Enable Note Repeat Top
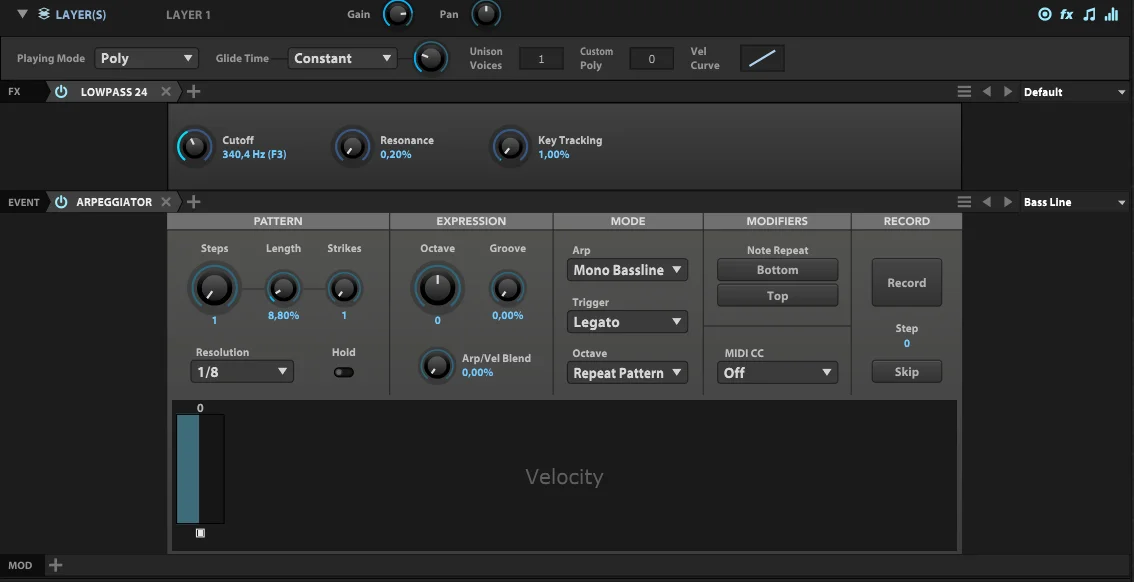 777,296
